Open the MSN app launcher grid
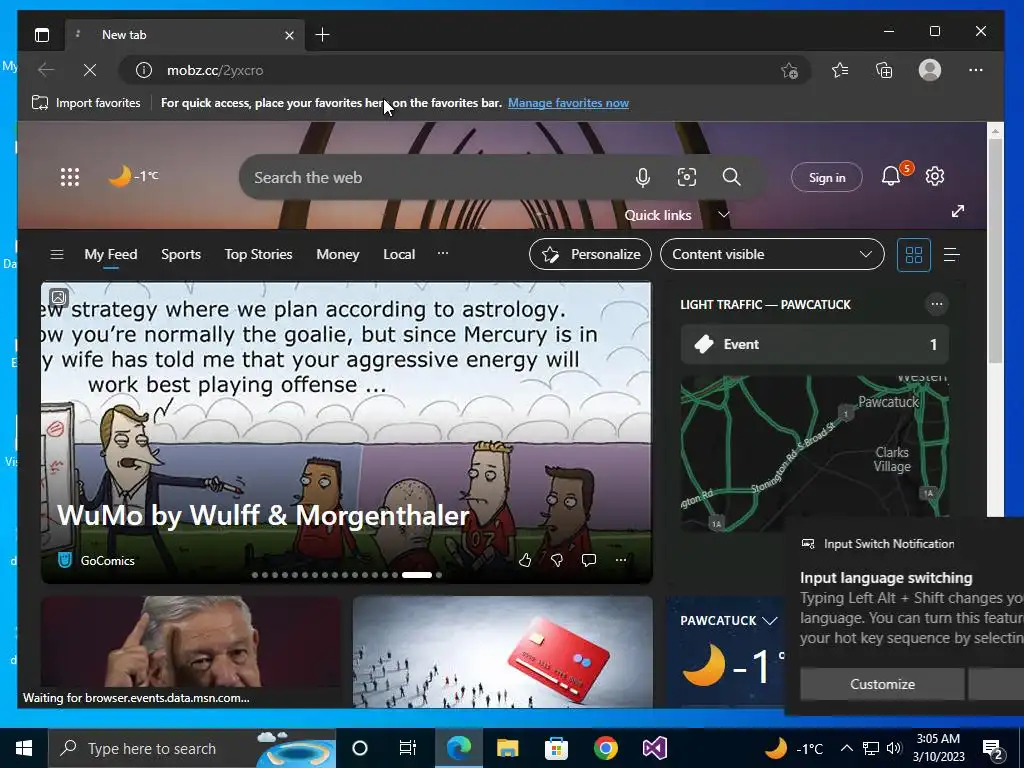Screen dimensions: 1024x768 click(70, 177)
